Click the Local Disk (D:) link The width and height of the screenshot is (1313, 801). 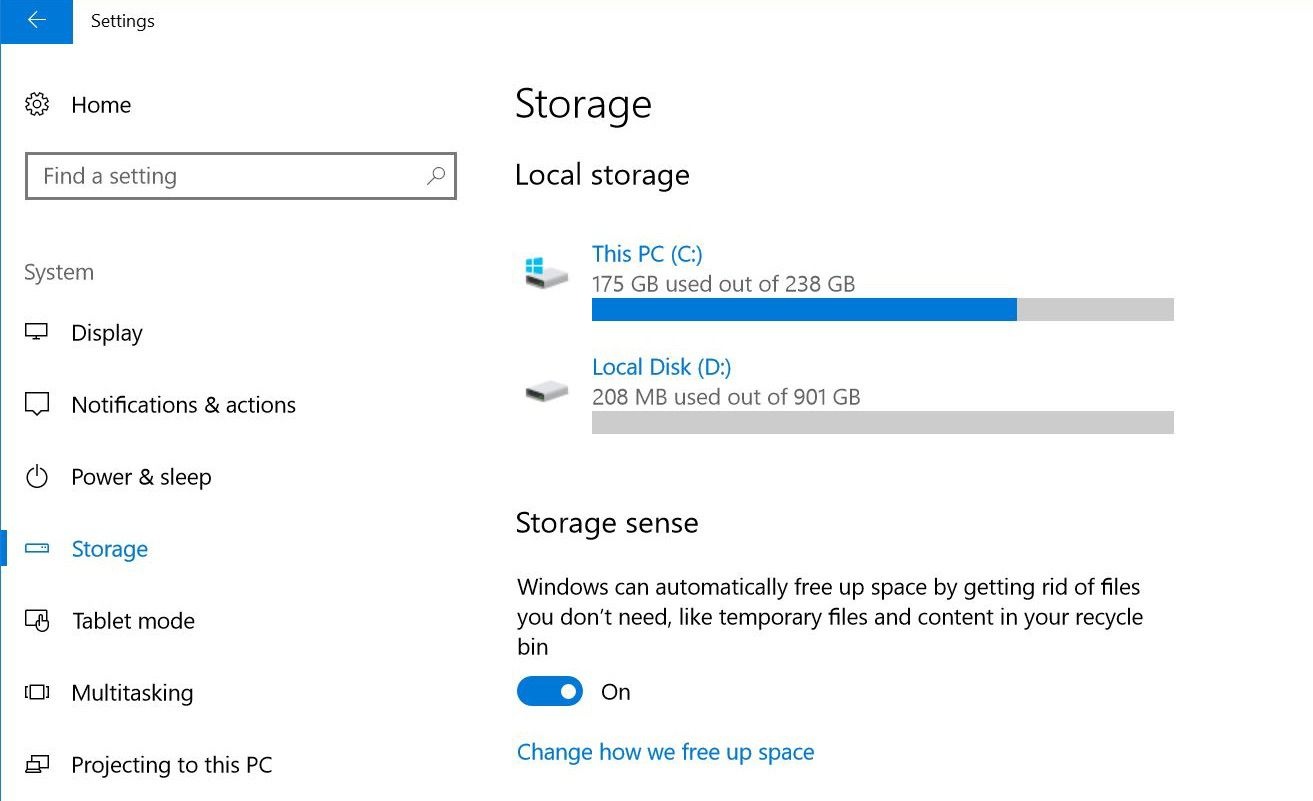pyautogui.click(x=660, y=367)
